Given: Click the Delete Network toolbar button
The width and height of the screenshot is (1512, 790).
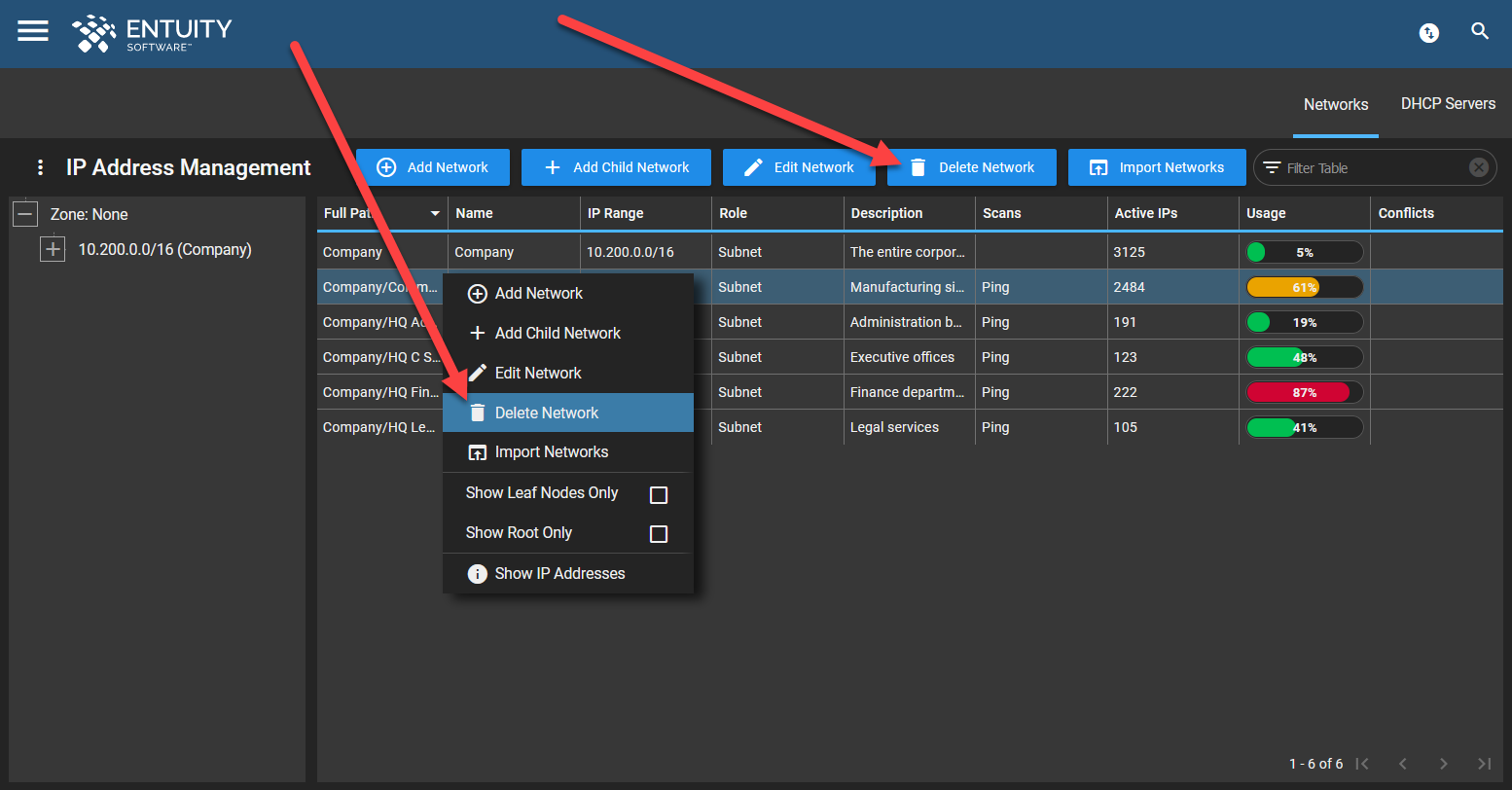Looking at the screenshot, I should [x=972, y=167].
